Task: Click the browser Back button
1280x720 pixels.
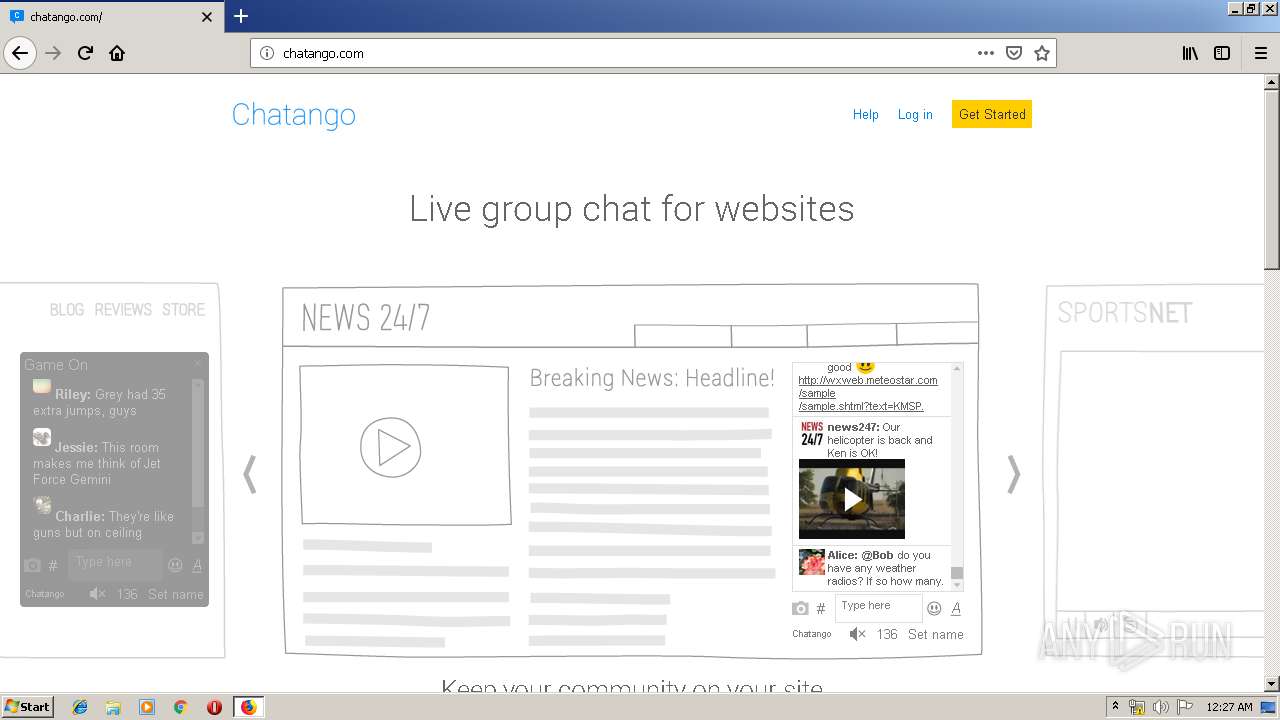Action: pos(20,53)
